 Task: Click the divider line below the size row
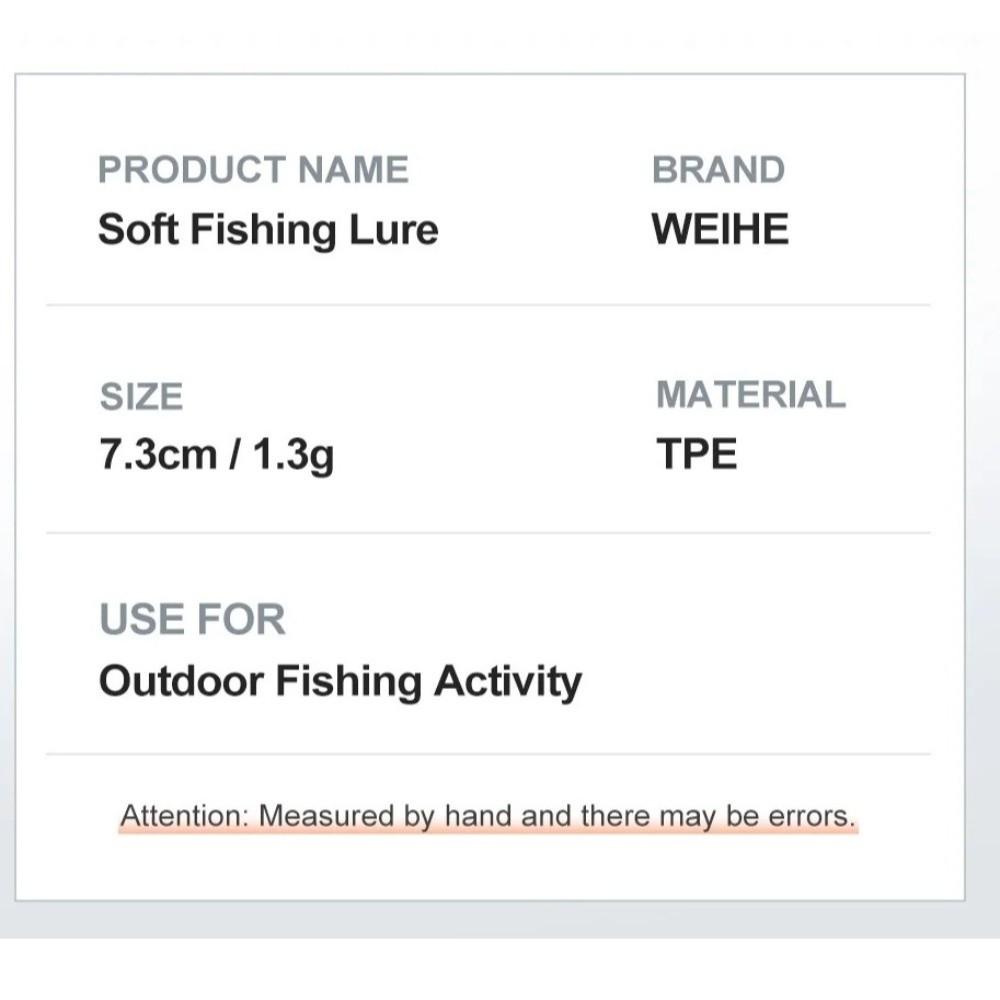(x=488, y=533)
